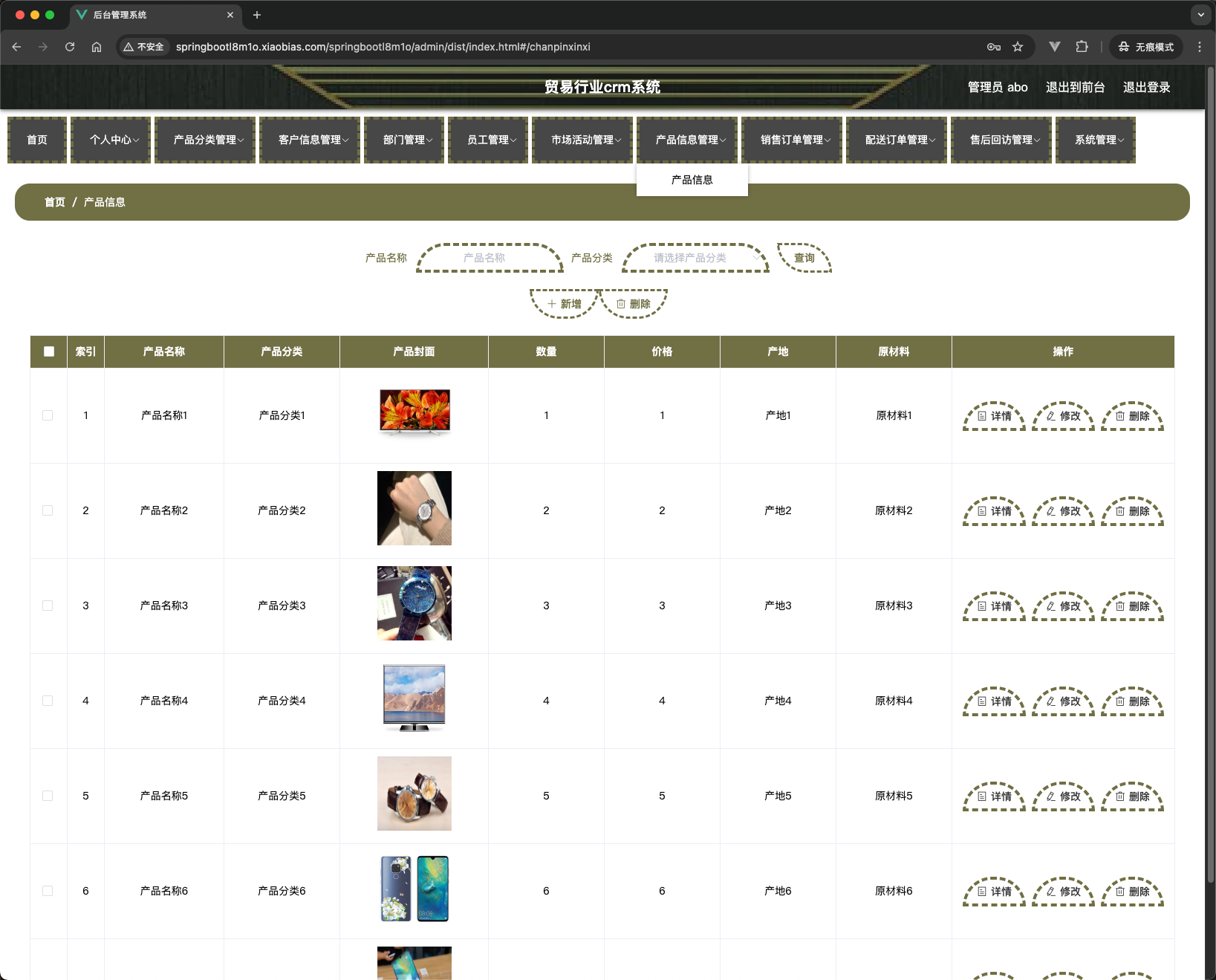Open the browser extensions puzzle icon
Image resolution: width=1216 pixels, height=980 pixels.
(1082, 47)
